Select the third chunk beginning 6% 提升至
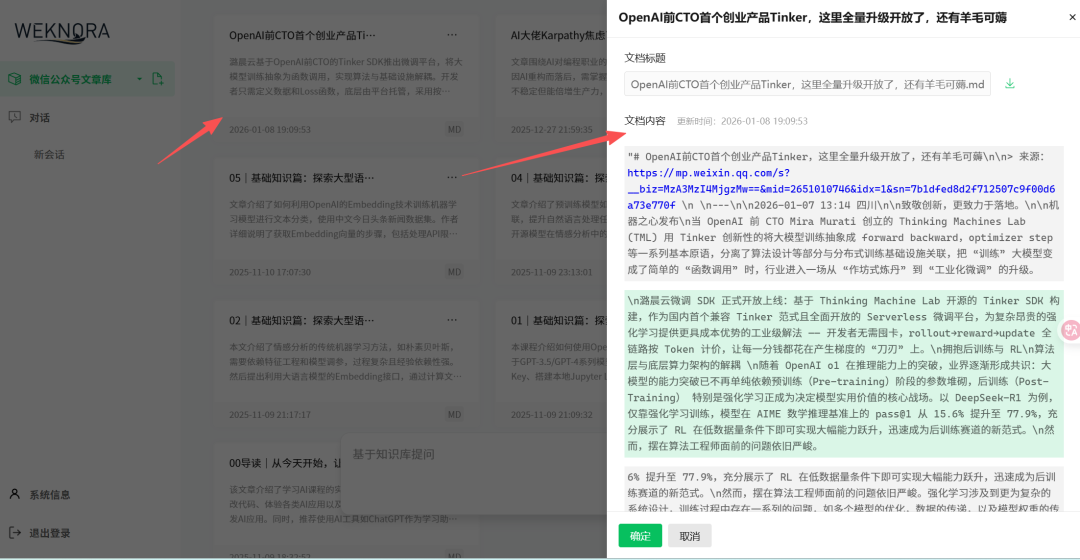This screenshot has width=1080, height=560. (844, 490)
